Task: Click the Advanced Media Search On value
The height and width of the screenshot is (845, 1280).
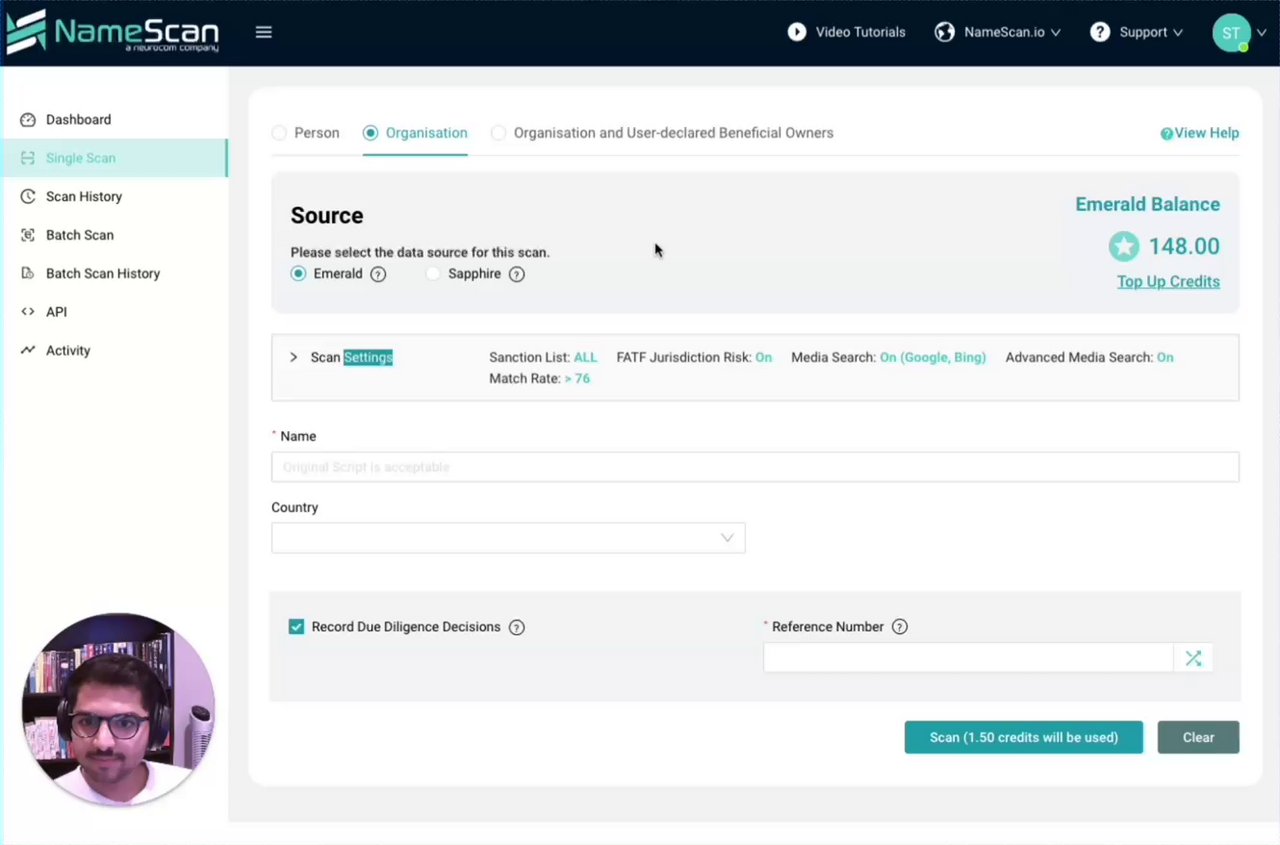Action: tap(1165, 357)
